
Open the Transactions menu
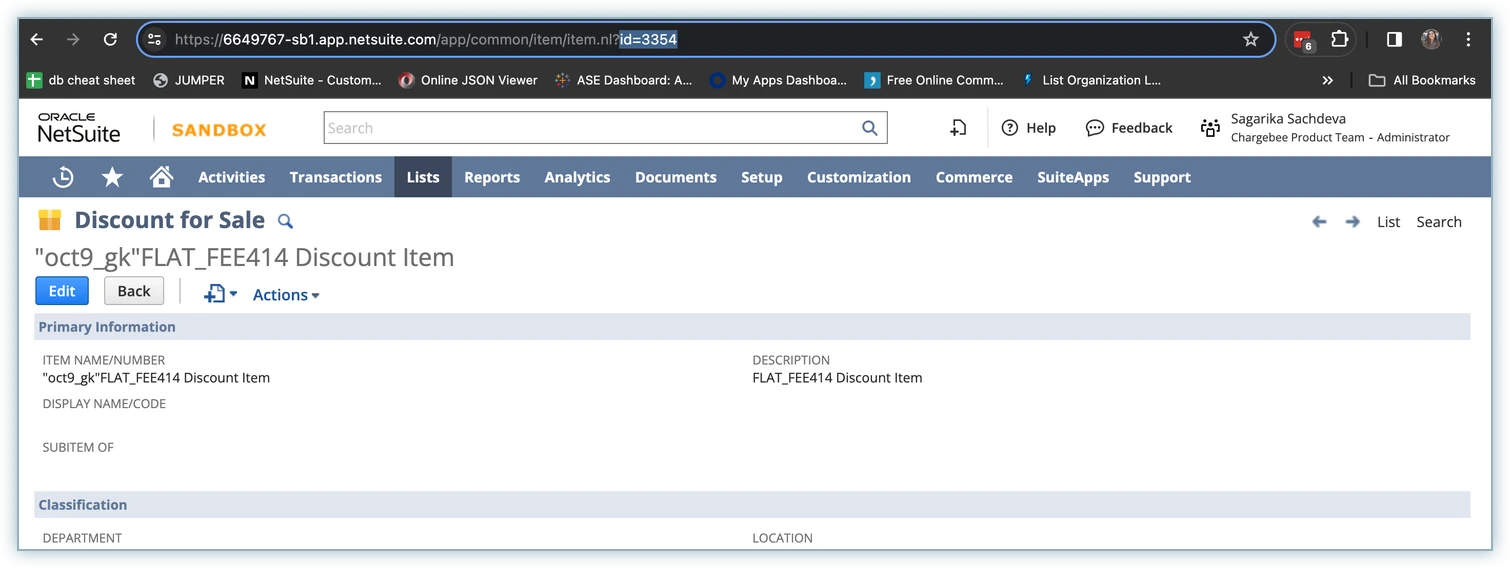click(335, 177)
